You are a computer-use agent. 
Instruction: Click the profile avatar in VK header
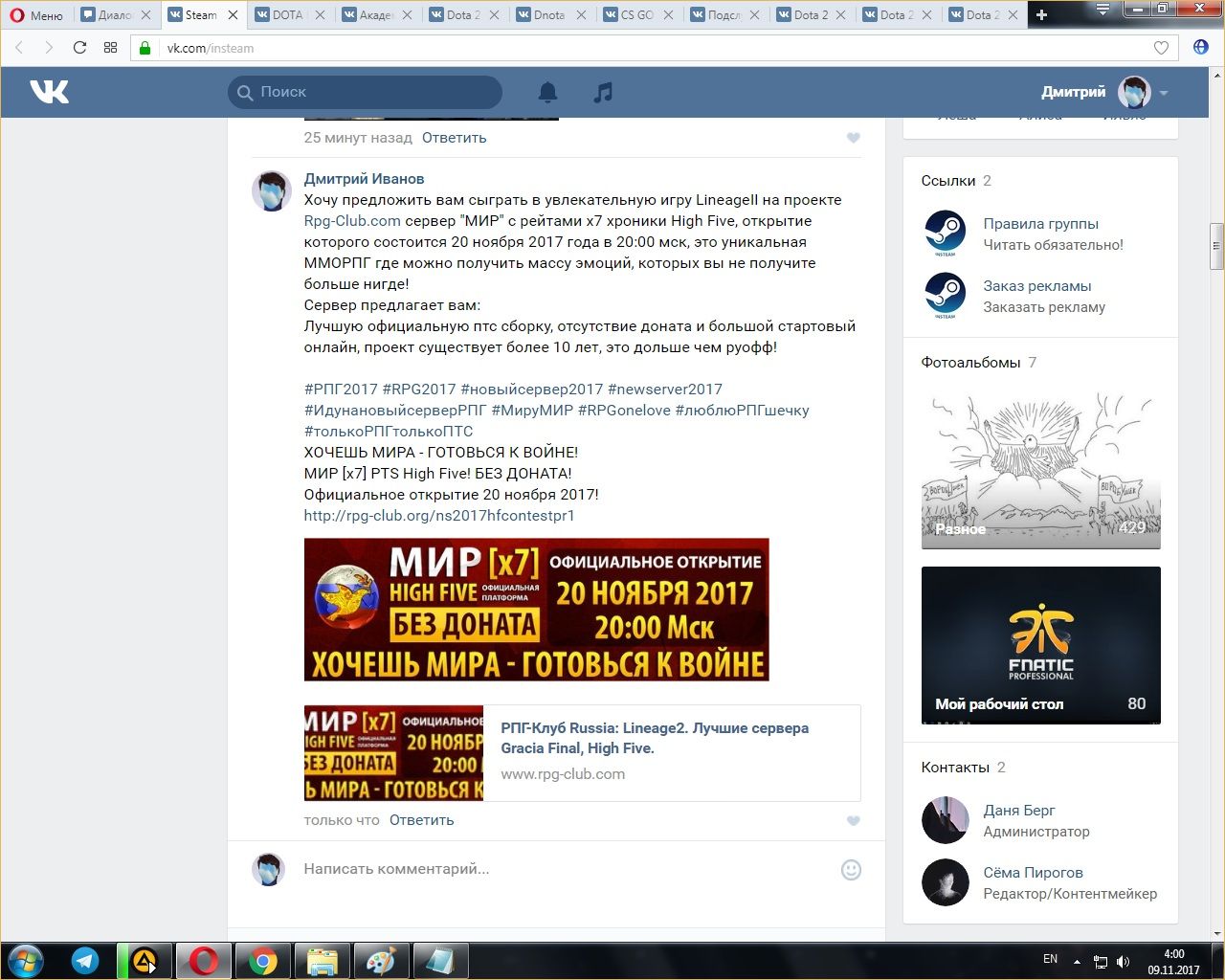[x=1135, y=92]
